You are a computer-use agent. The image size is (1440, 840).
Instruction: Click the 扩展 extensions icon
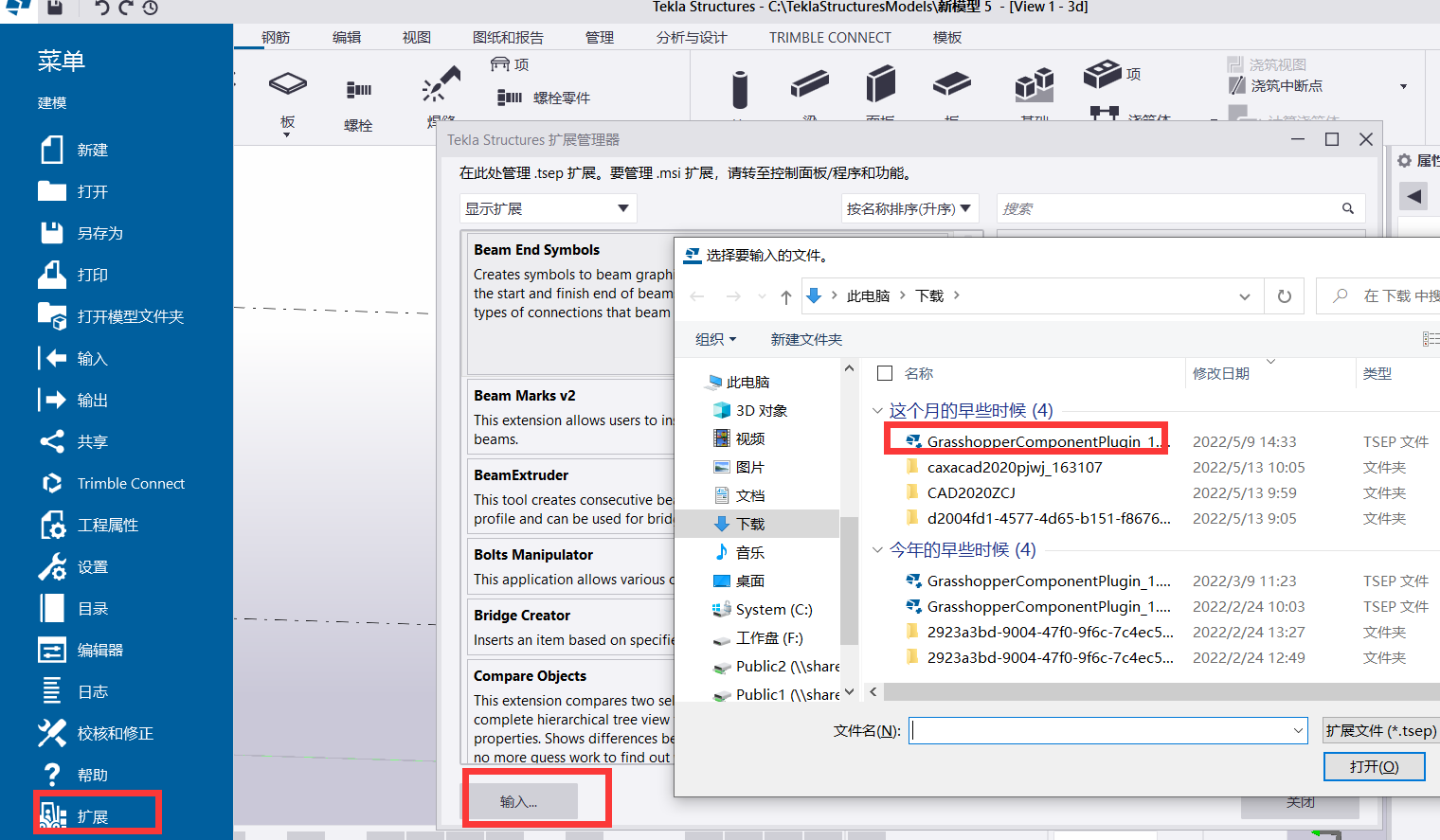point(53,814)
